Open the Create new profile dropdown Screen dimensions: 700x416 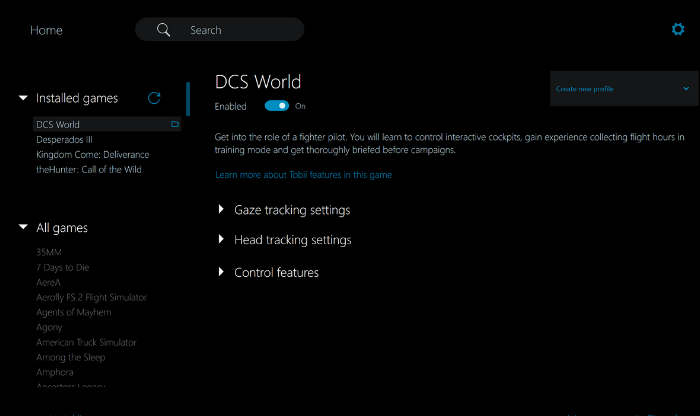click(624, 88)
